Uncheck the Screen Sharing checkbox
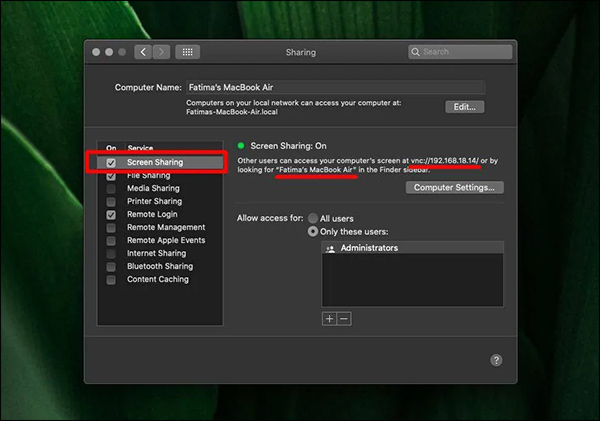The image size is (600, 421). 111,163
